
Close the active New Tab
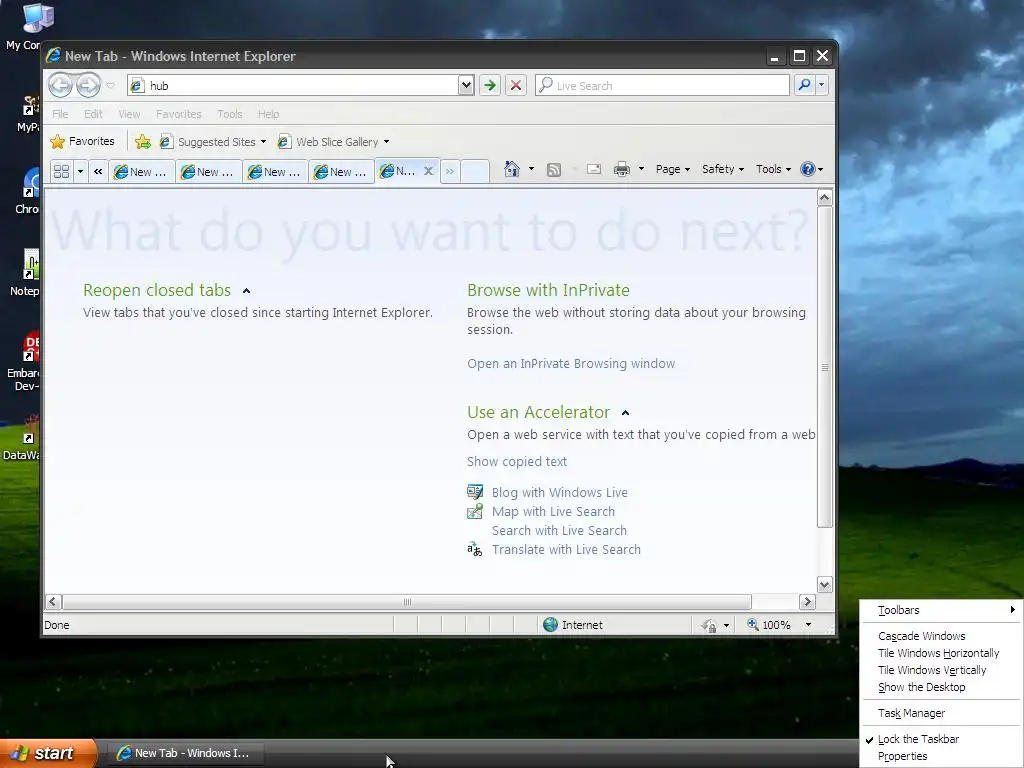pos(428,170)
